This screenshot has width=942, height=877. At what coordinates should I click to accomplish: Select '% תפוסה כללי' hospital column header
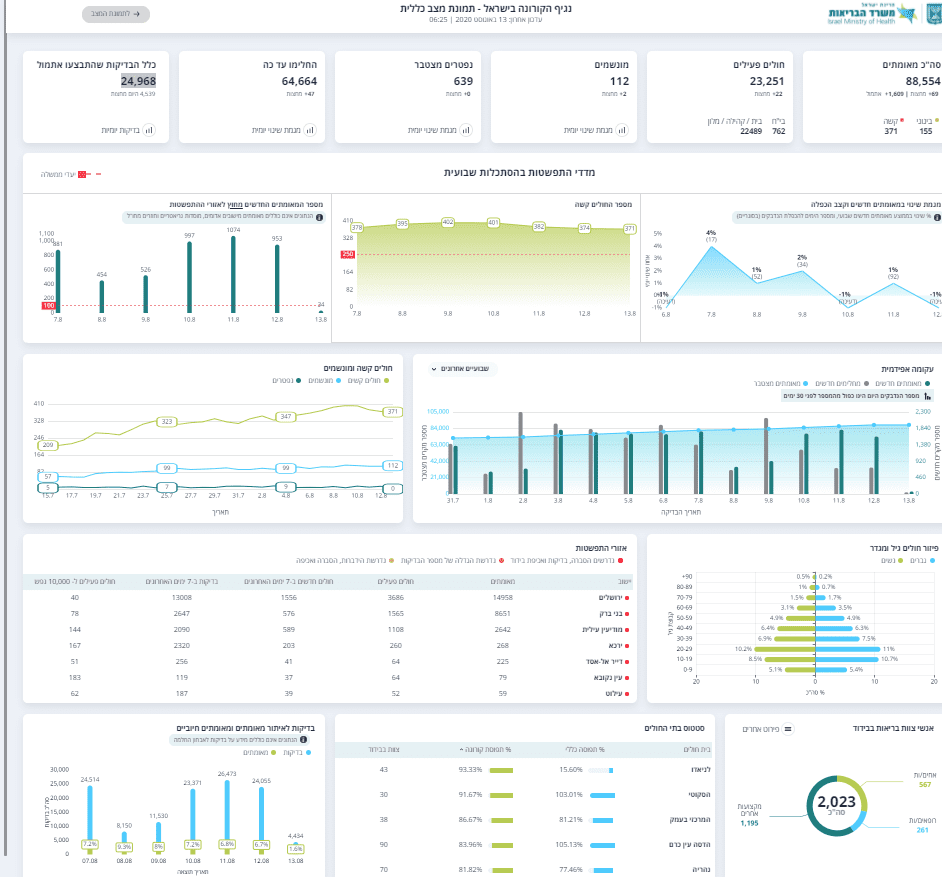[585, 749]
